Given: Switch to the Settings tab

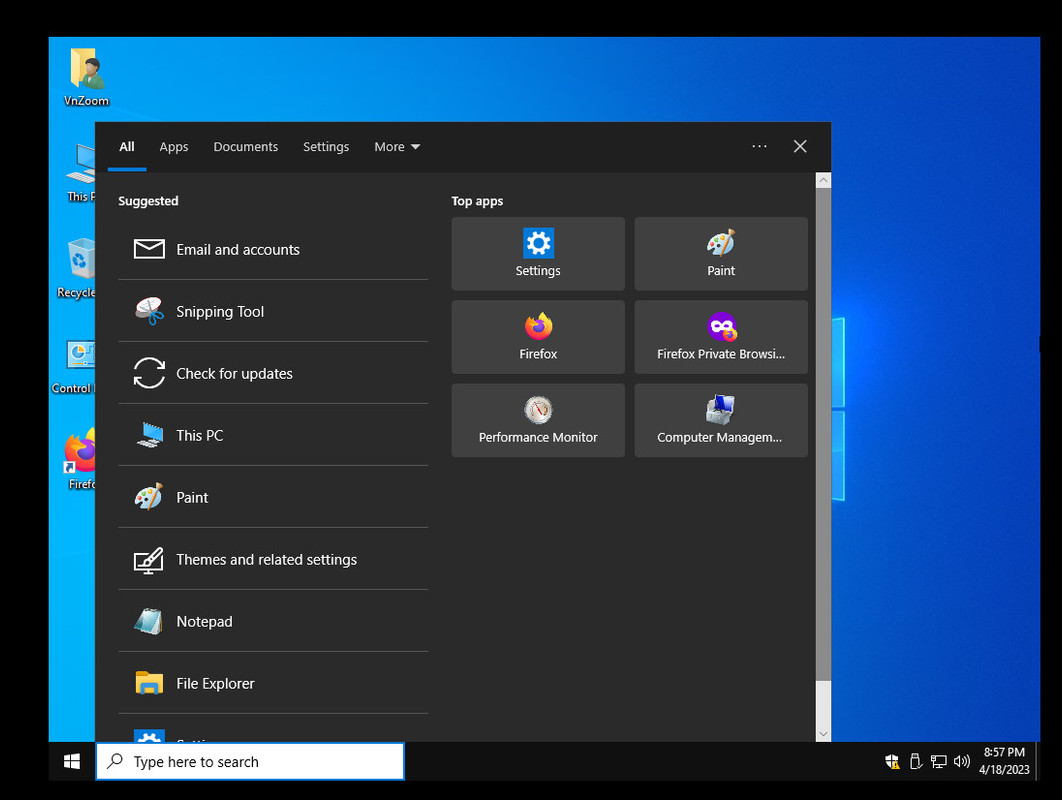Looking at the screenshot, I should (x=326, y=146).
